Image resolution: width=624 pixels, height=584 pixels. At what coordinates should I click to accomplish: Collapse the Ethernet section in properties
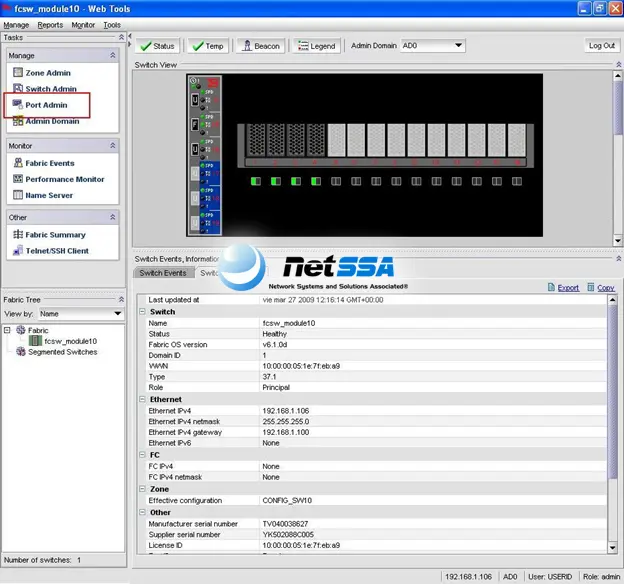(x=142, y=399)
